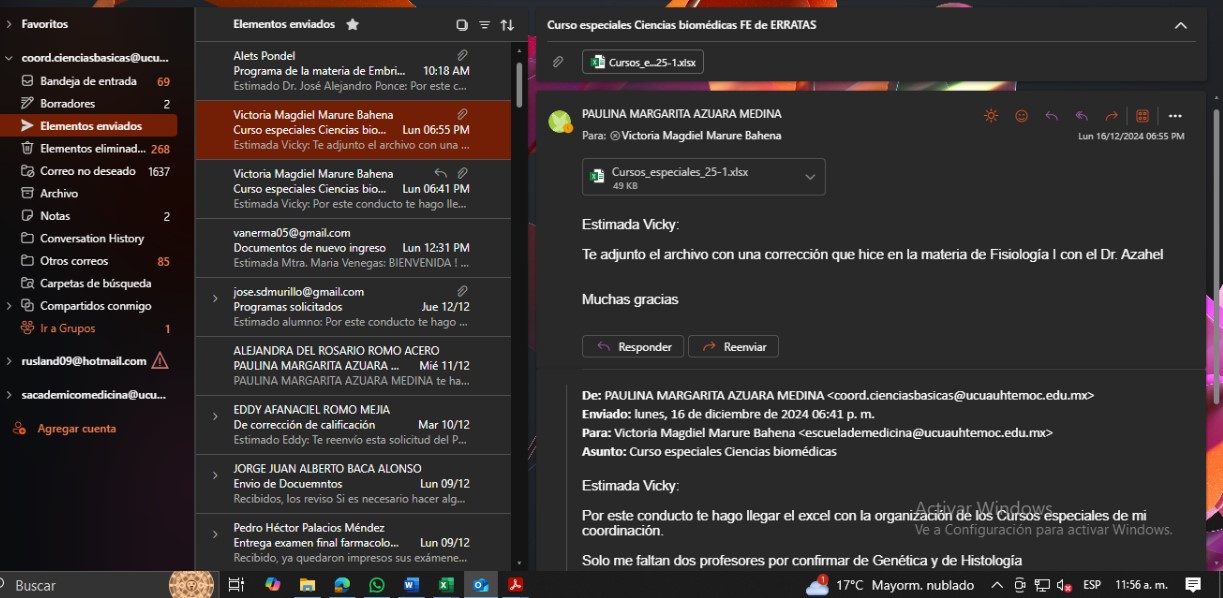Screen dimensions: 1223x598
Task: Click the Responder button
Action: [x=633, y=347]
